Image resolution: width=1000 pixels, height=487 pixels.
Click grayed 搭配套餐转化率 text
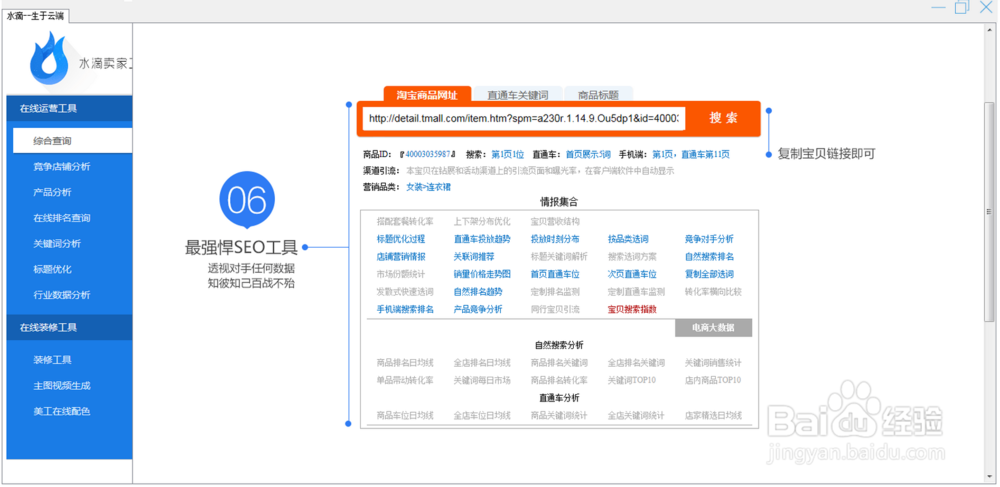pos(405,222)
